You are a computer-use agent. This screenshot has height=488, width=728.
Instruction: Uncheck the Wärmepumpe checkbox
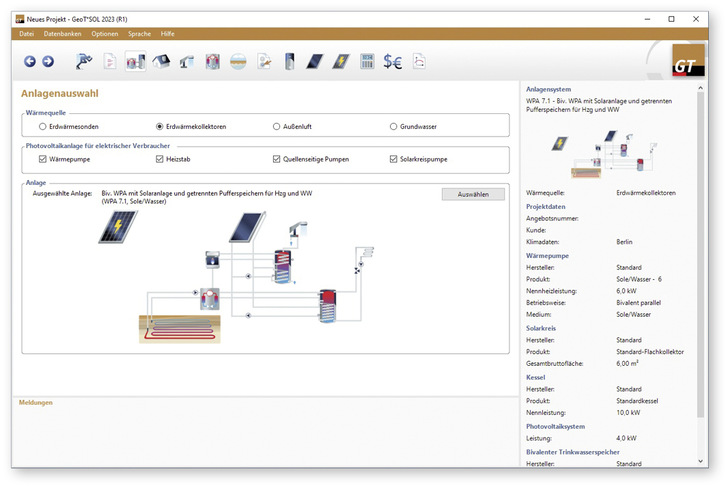pos(42,159)
